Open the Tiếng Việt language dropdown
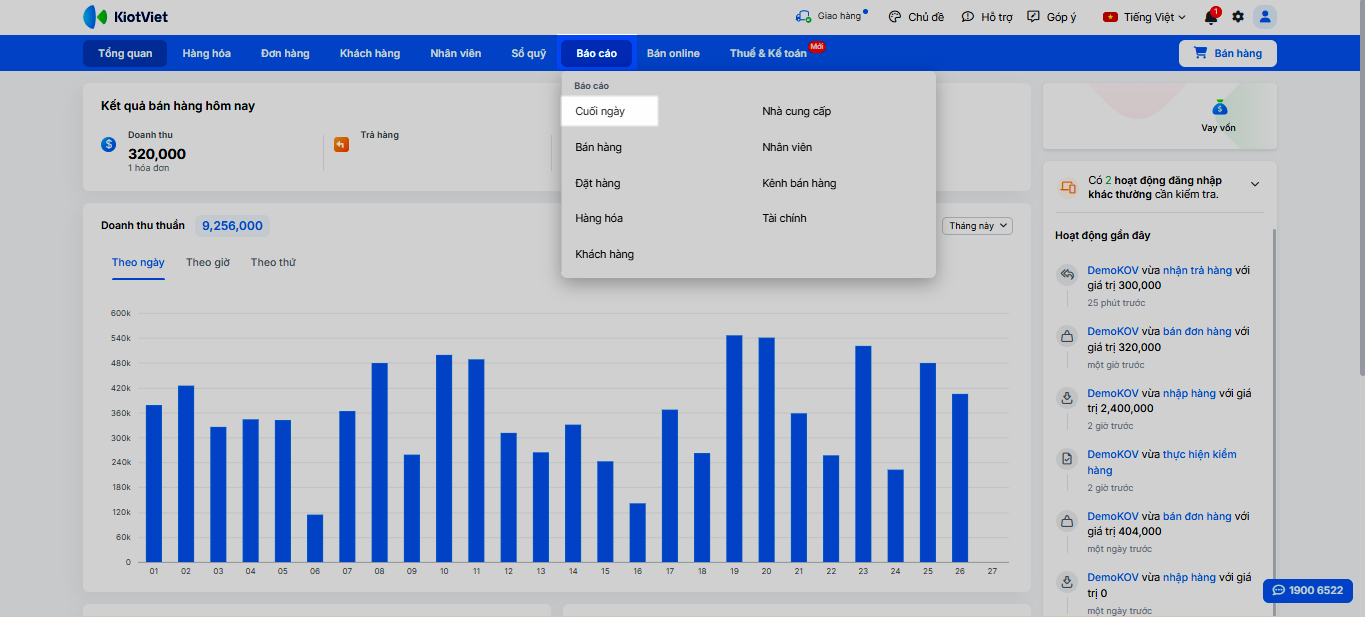This screenshot has height=617, width=1365. (1144, 17)
